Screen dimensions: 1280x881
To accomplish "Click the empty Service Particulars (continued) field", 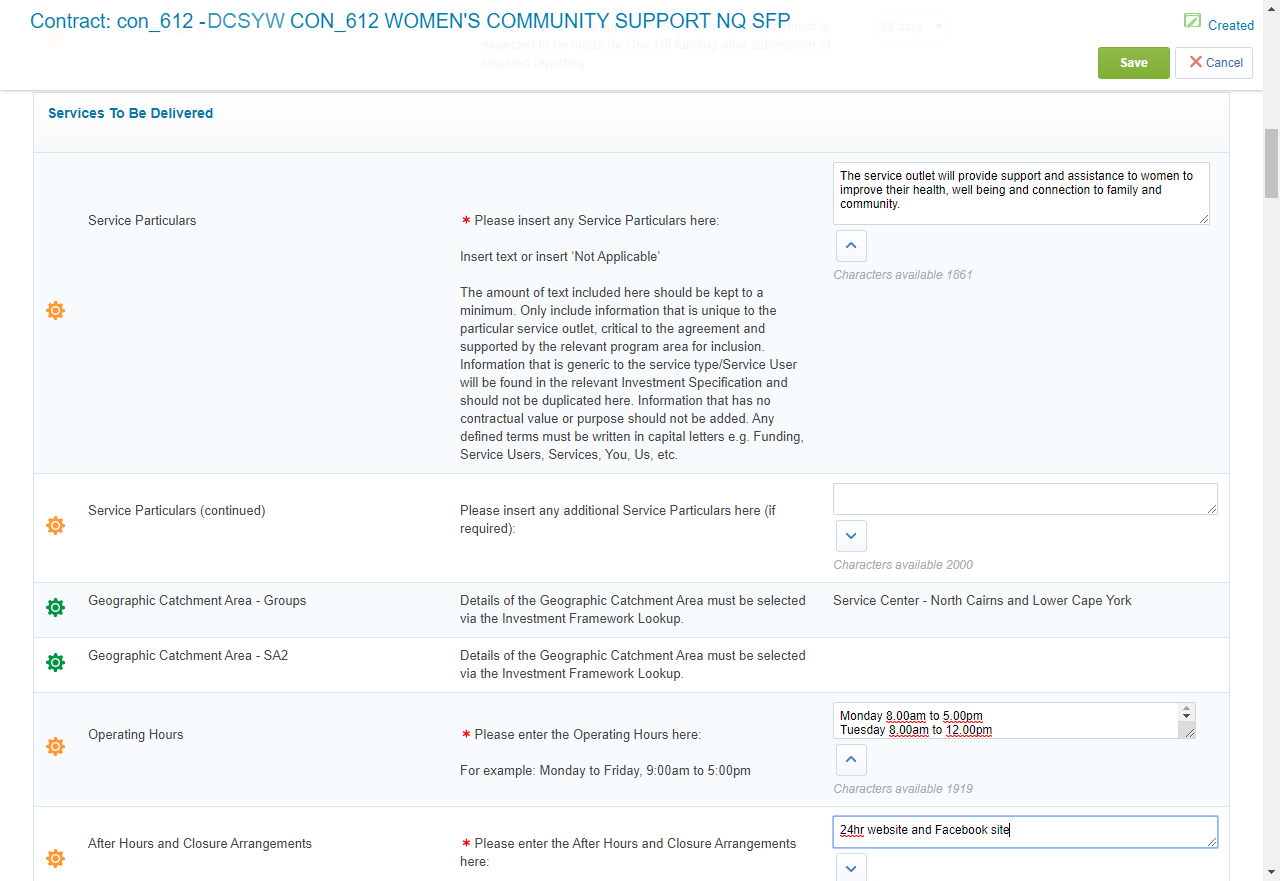I will pos(1024,499).
